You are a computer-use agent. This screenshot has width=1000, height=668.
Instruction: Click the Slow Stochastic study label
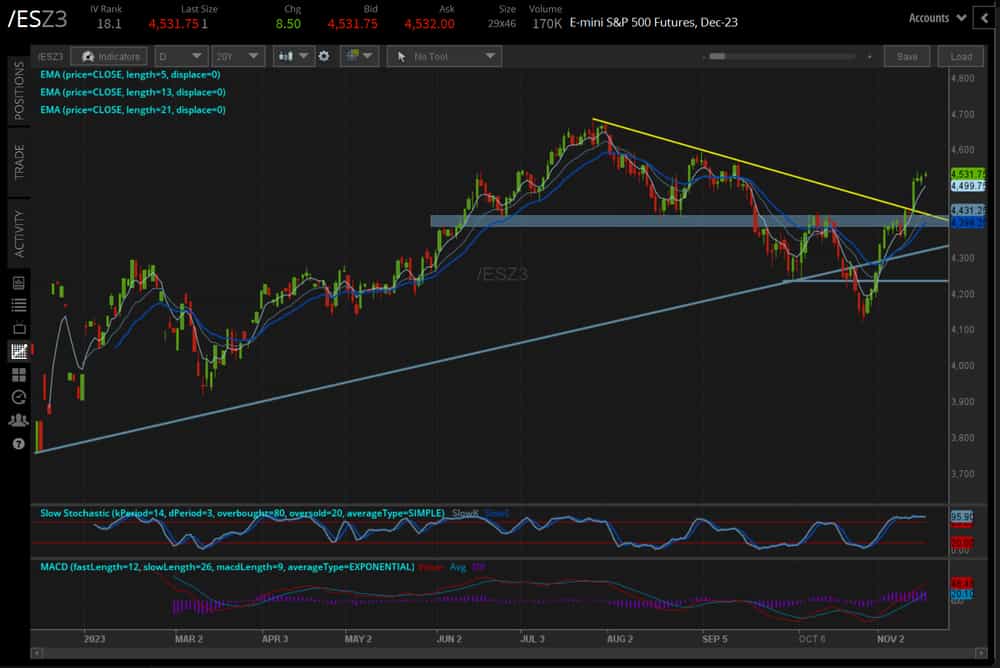[242, 513]
